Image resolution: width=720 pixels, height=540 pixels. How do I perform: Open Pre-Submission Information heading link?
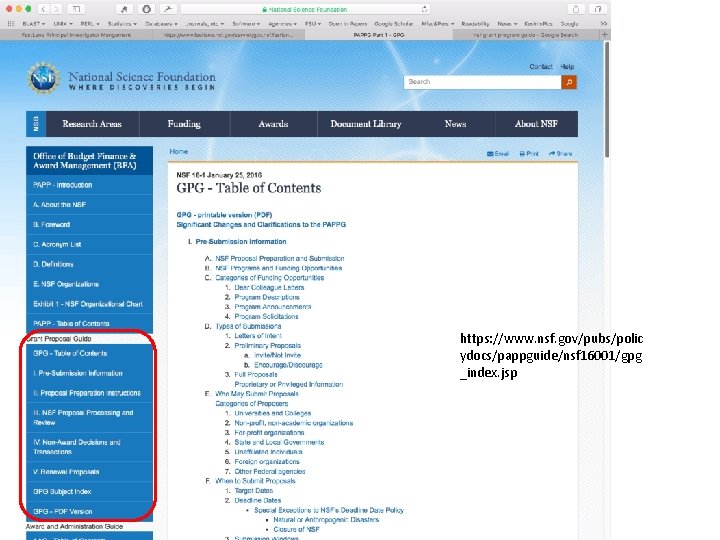(x=241, y=242)
